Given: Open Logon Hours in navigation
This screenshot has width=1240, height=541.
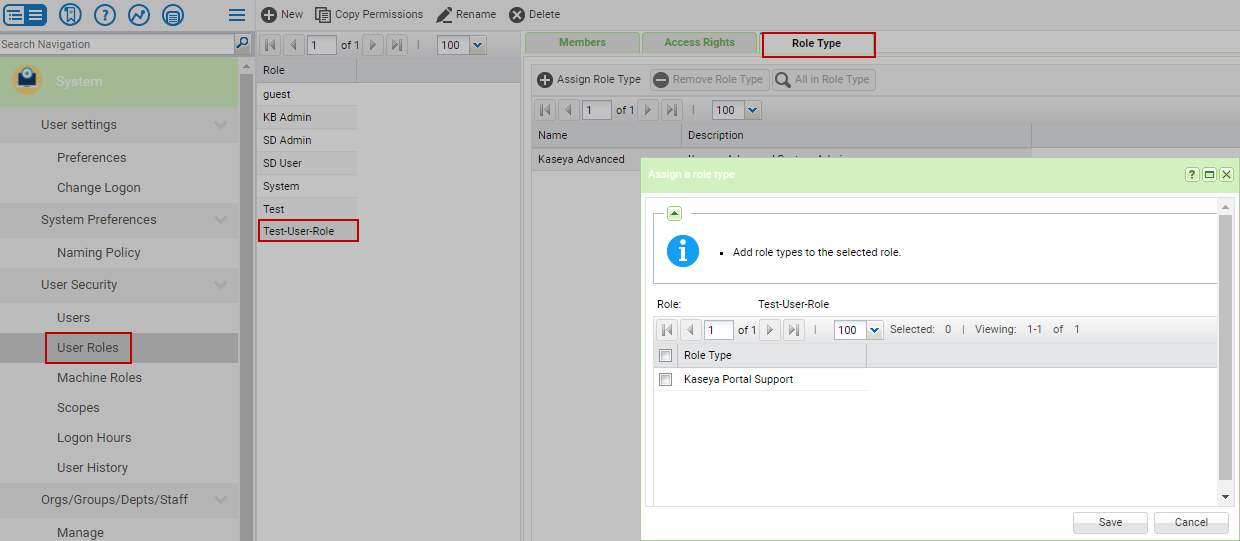Looking at the screenshot, I should [94, 438].
